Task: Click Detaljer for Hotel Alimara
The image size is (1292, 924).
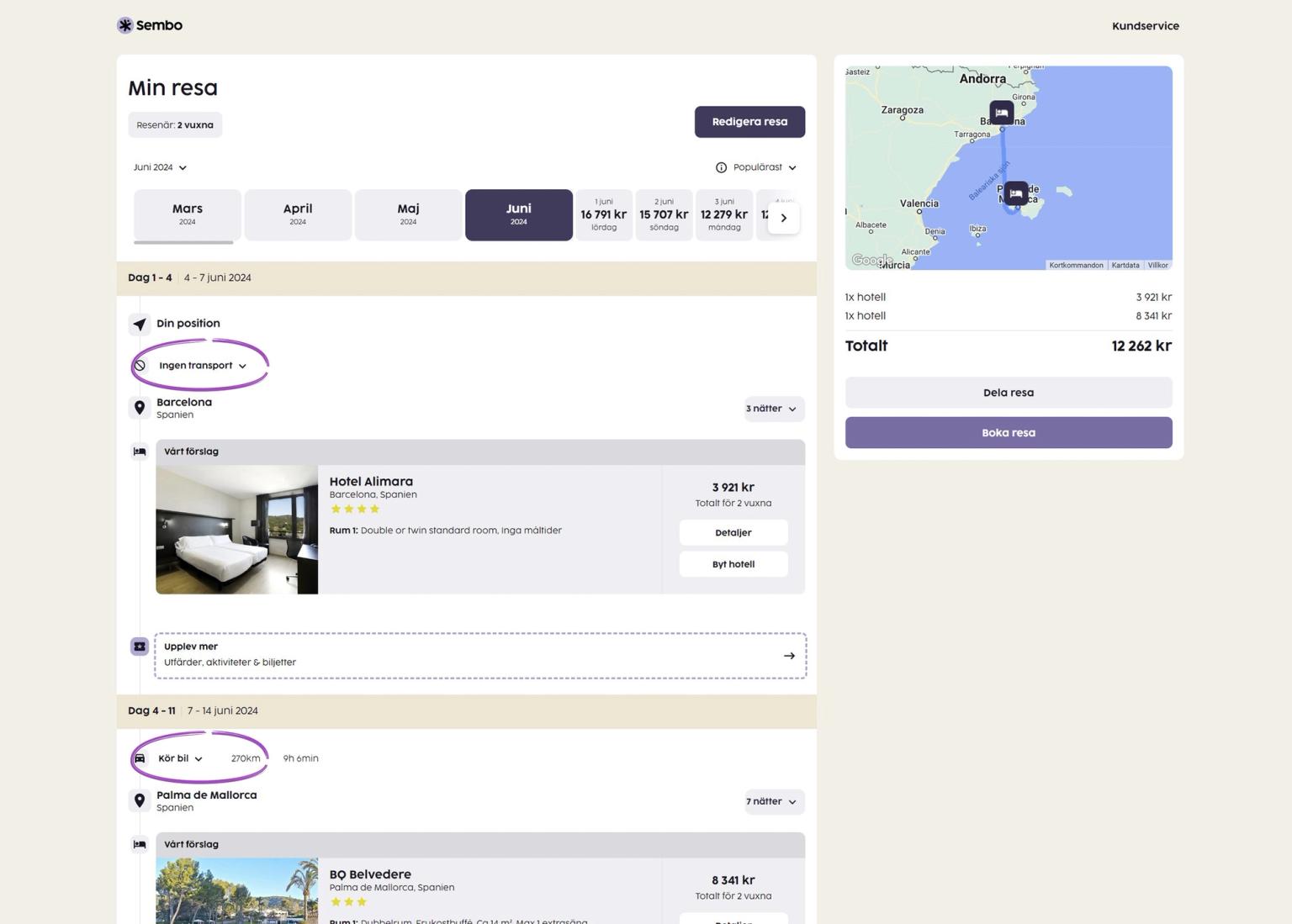Action: coord(733,533)
